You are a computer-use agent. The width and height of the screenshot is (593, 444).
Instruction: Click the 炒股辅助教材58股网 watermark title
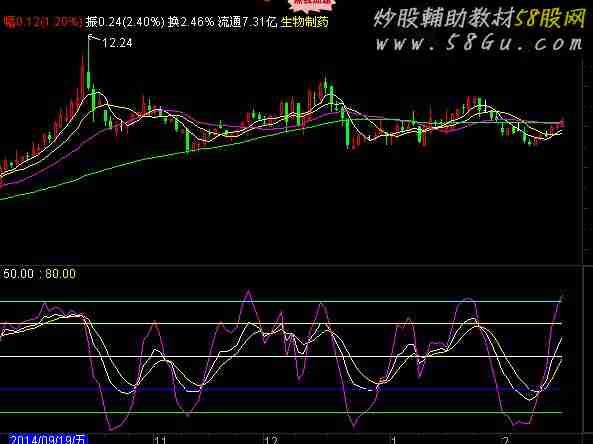(x=479, y=18)
